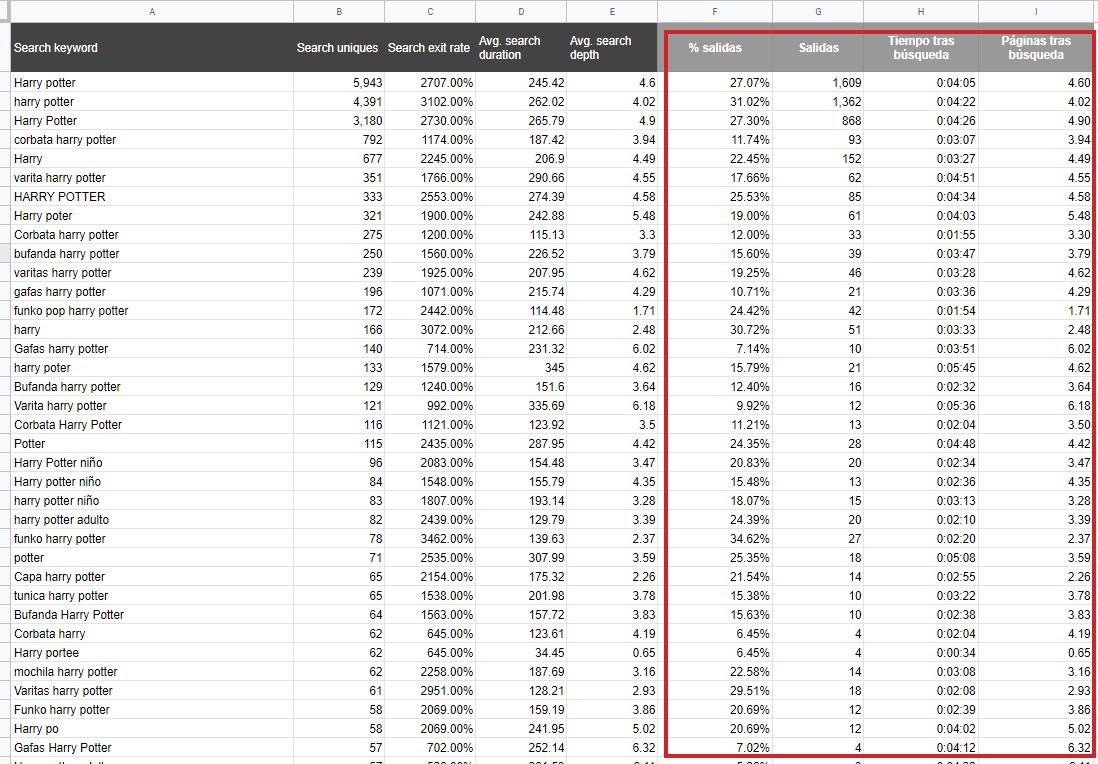Screen dimensions: 1098x764
Task: Select the 'tunica harry potter' keyword cell
Action: [x=152, y=595]
